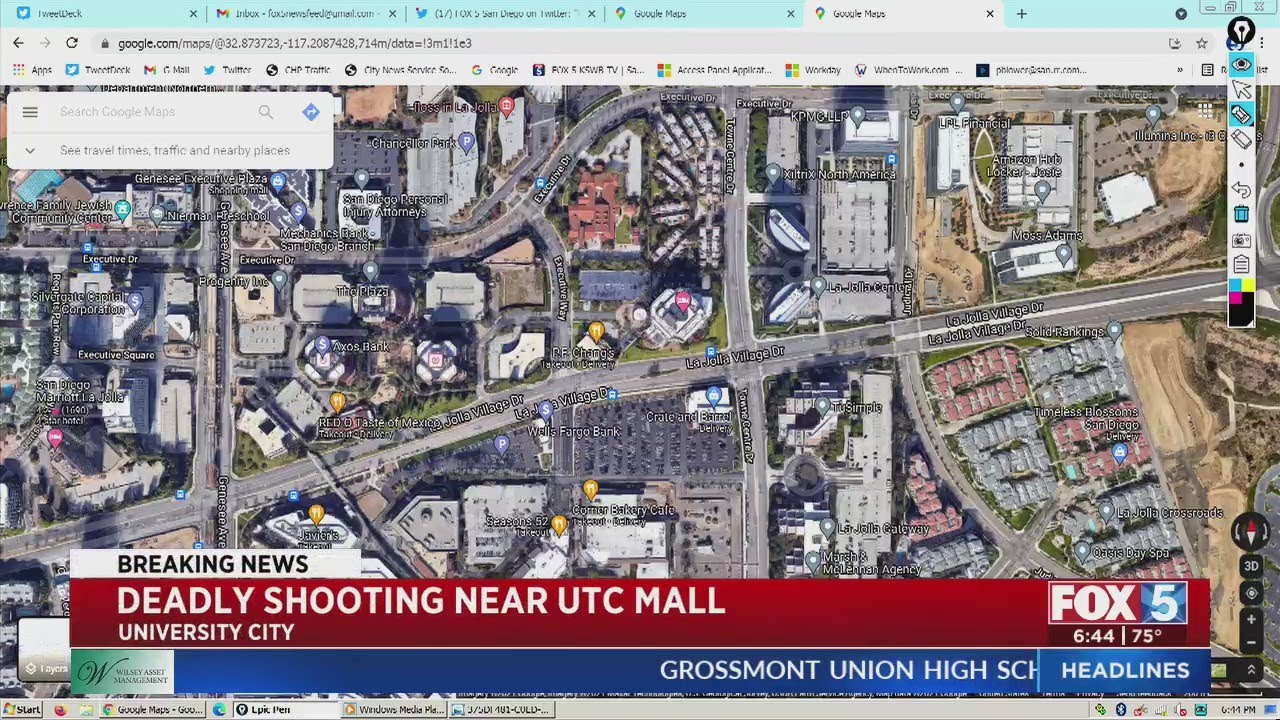This screenshot has width=1280, height=720.
Task: Bookmark this page with the star icon
Action: click(1202, 43)
